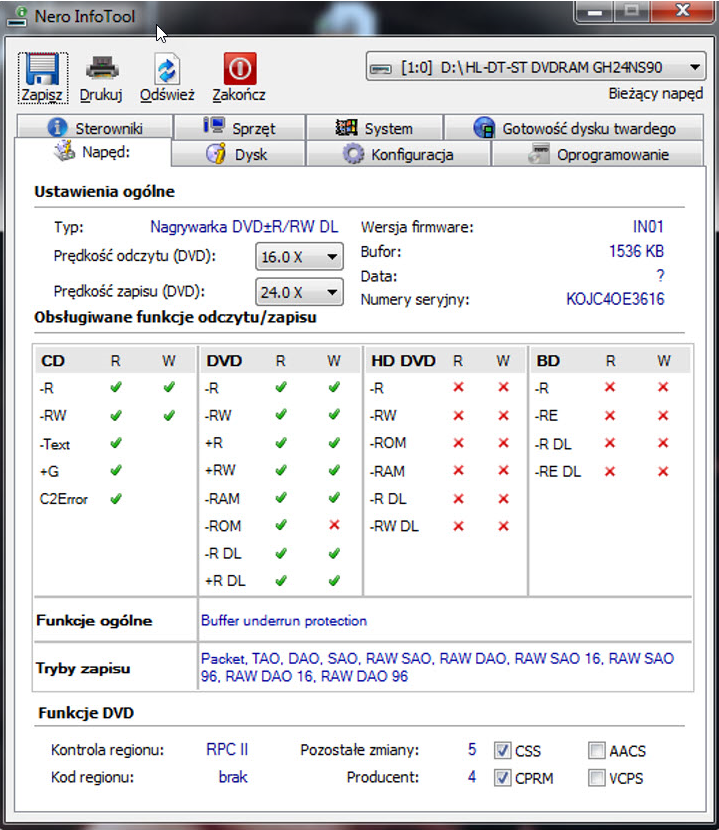Toggle the AACS checkbox
This screenshot has width=719, height=830.
[597, 750]
